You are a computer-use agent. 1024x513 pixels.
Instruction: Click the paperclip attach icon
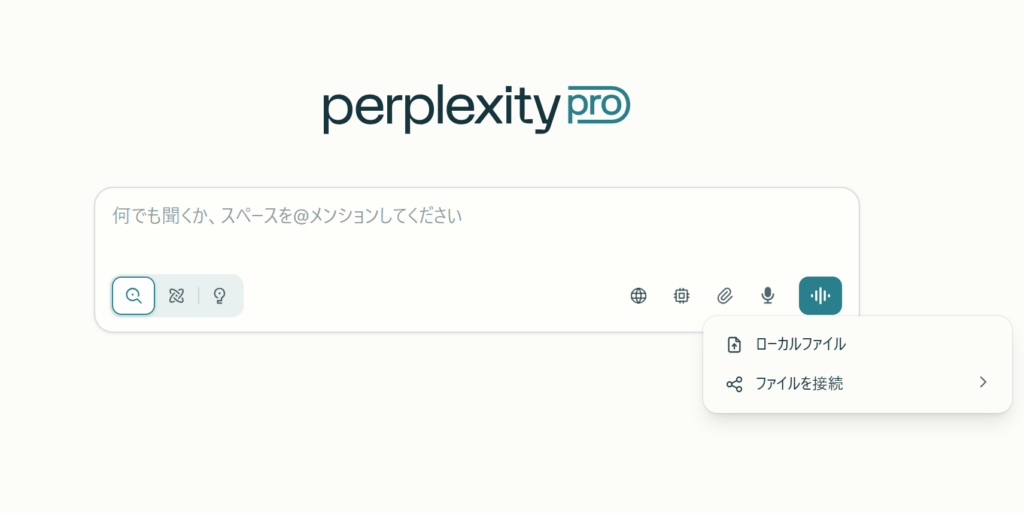[724, 296]
